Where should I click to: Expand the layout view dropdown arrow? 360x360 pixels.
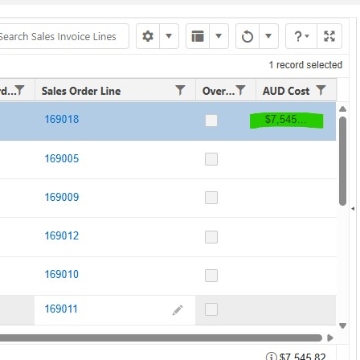click(219, 36)
